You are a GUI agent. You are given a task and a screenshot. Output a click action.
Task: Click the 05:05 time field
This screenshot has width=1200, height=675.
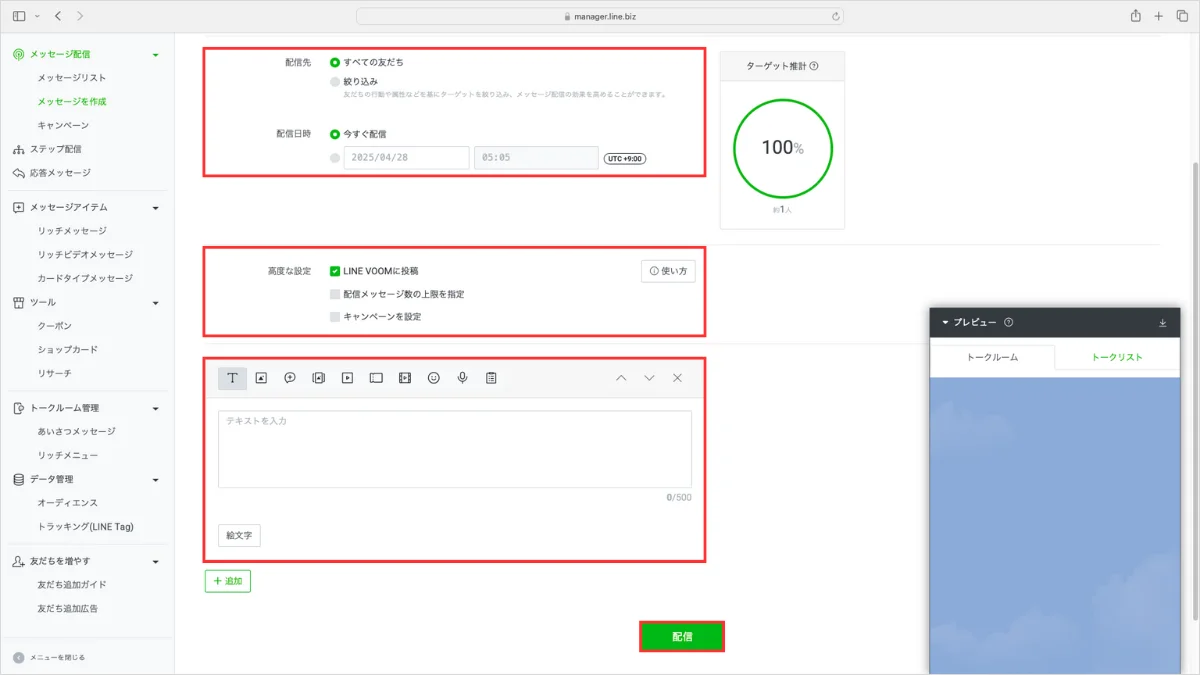pos(536,158)
